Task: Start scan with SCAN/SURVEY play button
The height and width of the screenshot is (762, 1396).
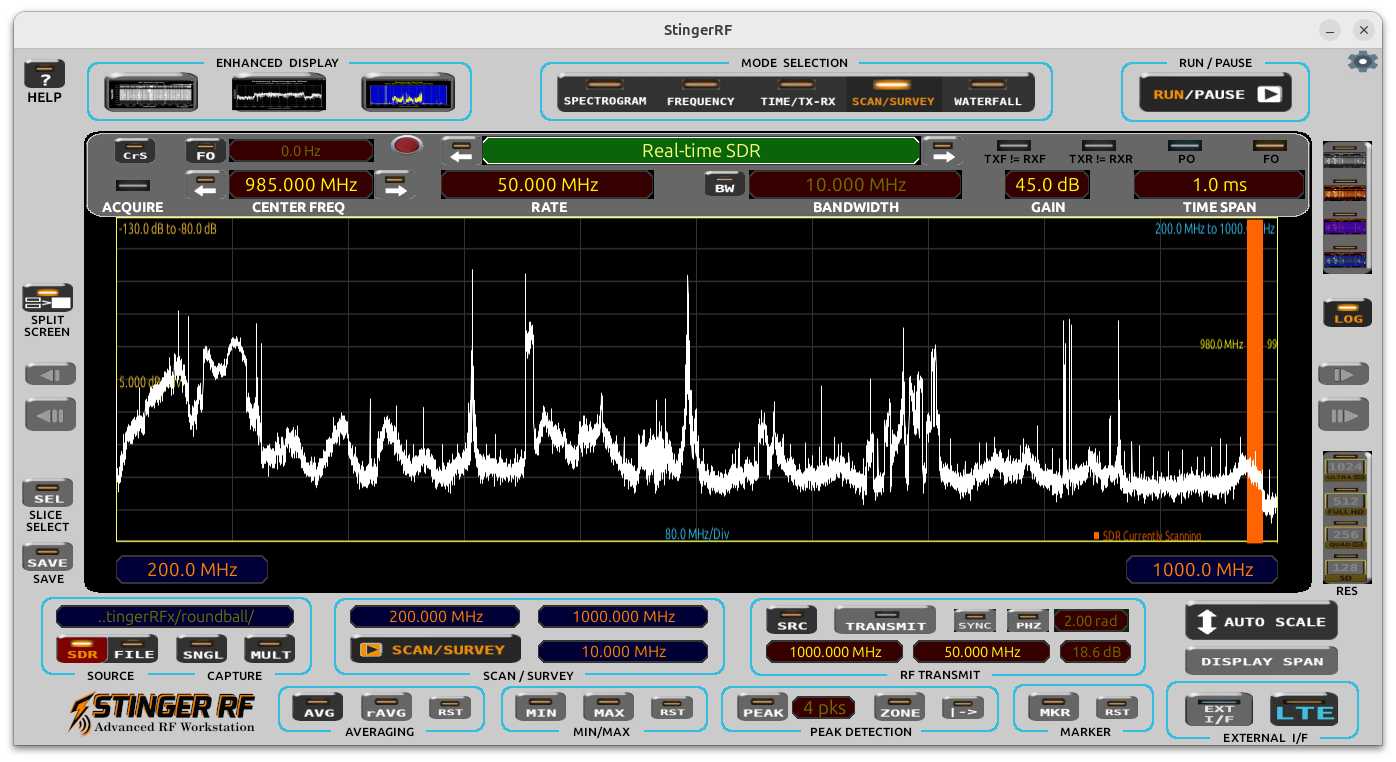Action: (x=435, y=650)
